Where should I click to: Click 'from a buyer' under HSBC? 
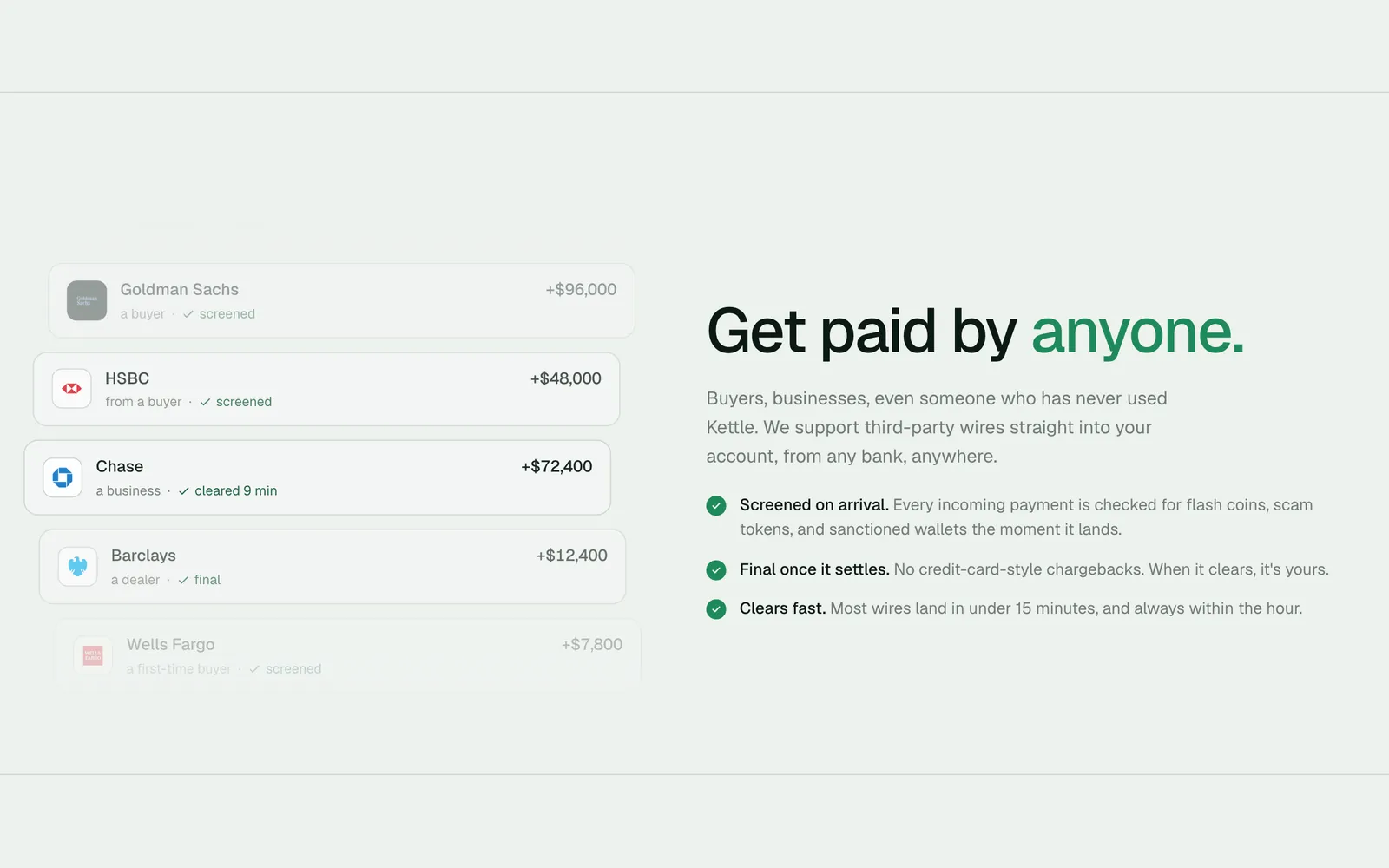pos(143,402)
